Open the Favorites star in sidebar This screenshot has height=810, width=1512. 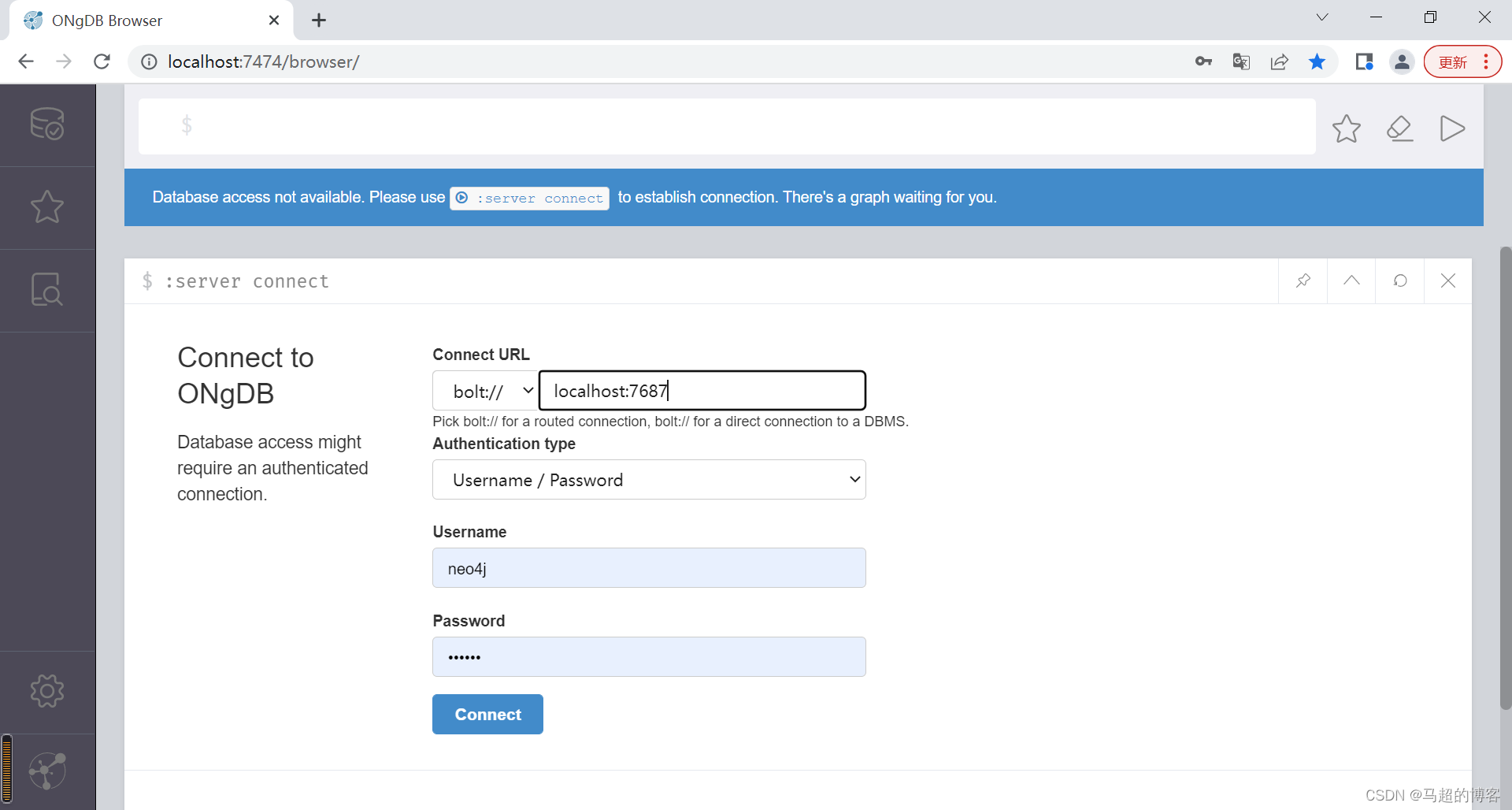pyautogui.click(x=47, y=207)
